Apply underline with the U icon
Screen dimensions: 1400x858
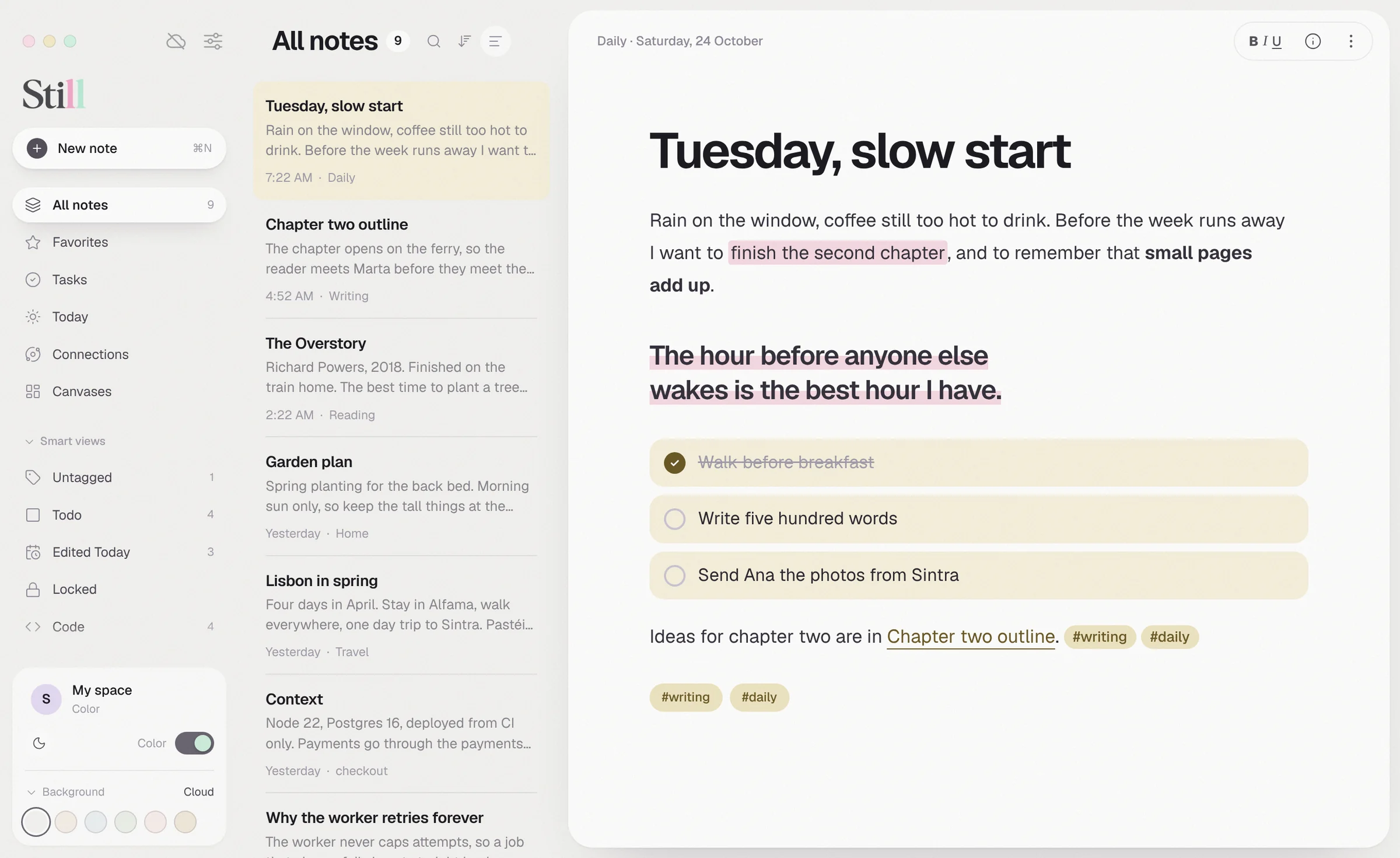point(1276,41)
